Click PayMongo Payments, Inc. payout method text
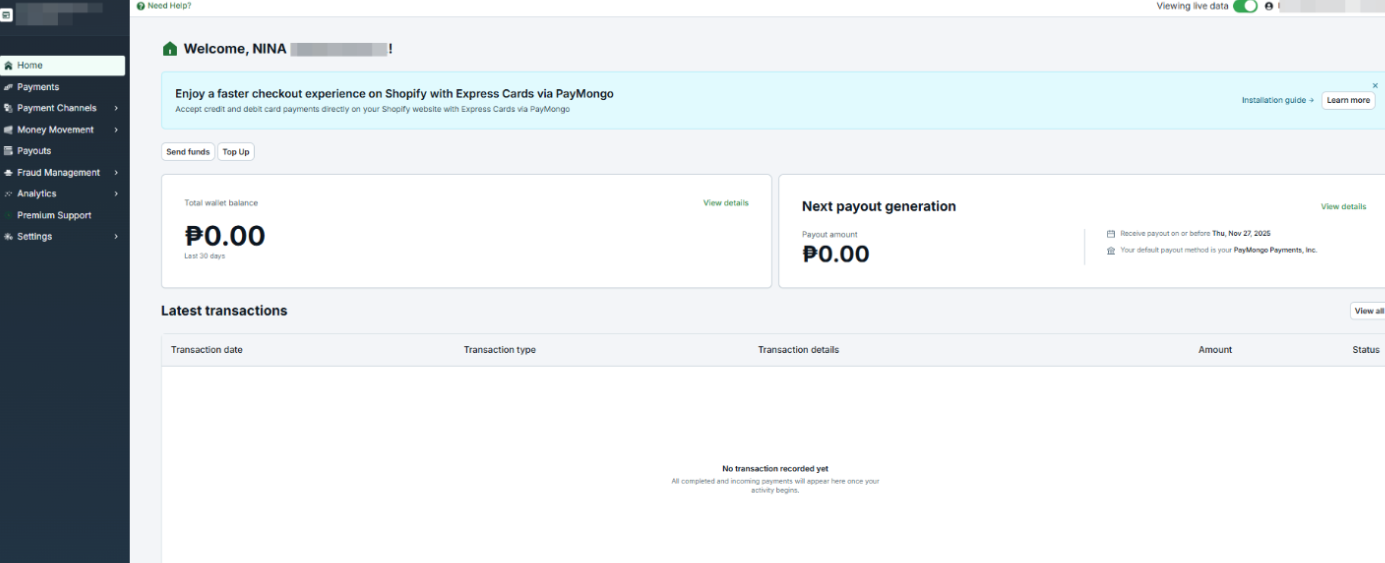This screenshot has width=1385, height=563. tap(1275, 250)
